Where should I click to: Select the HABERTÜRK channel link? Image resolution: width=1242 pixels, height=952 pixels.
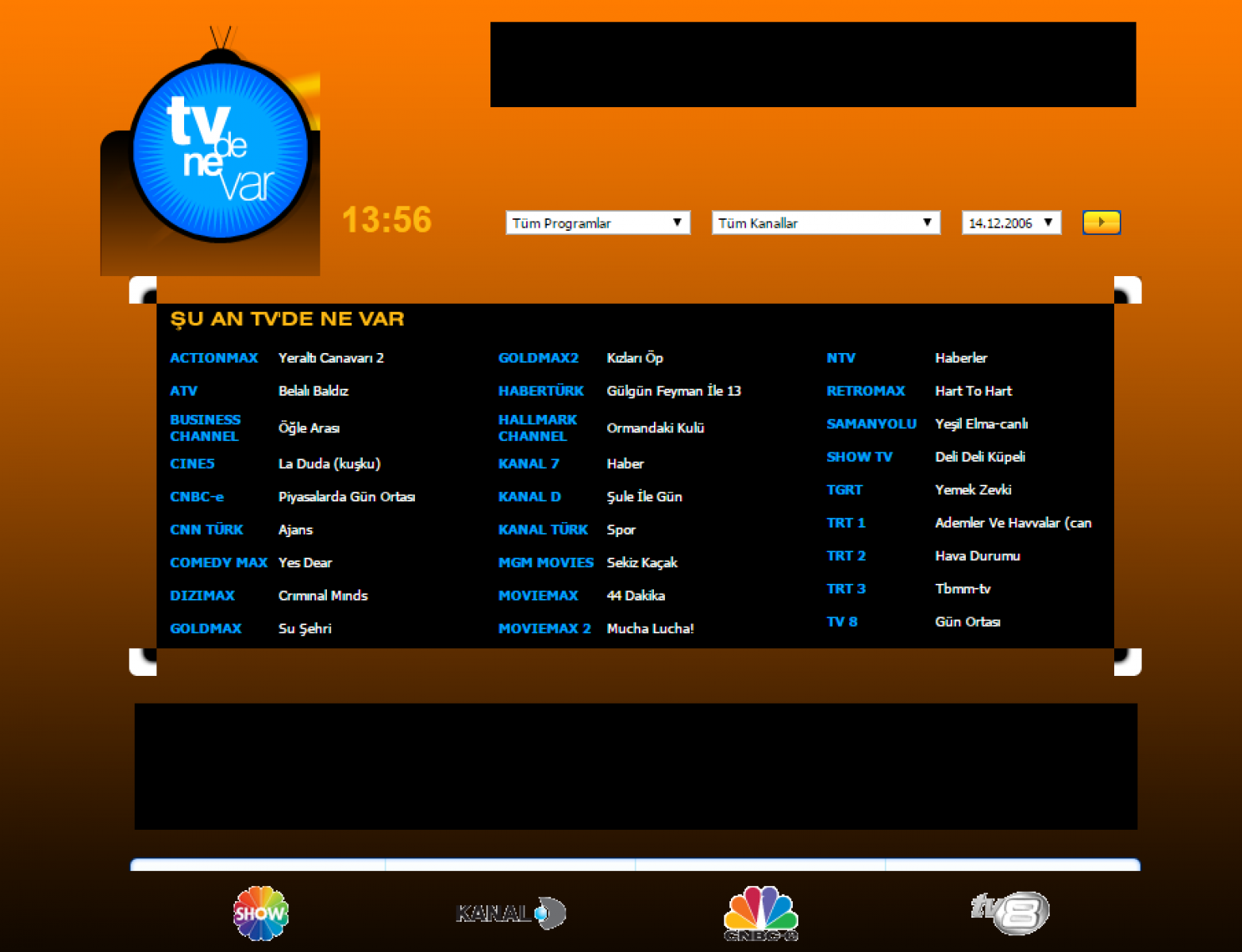coord(540,391)
